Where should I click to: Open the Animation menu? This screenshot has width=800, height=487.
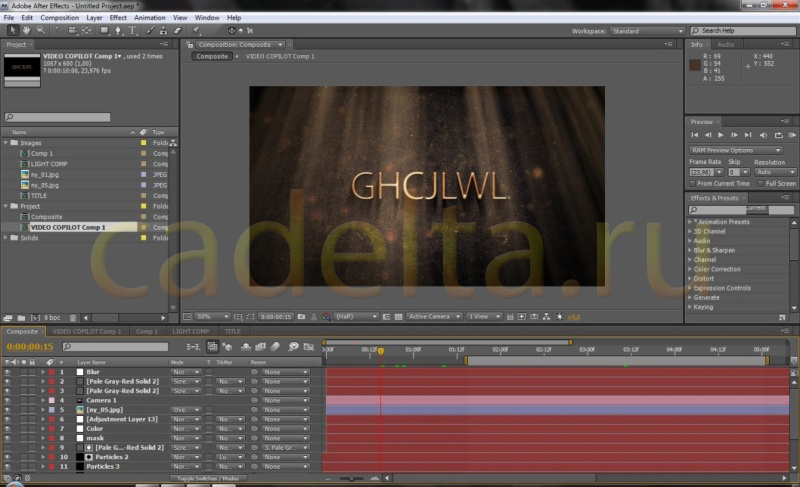pos(149,17)
